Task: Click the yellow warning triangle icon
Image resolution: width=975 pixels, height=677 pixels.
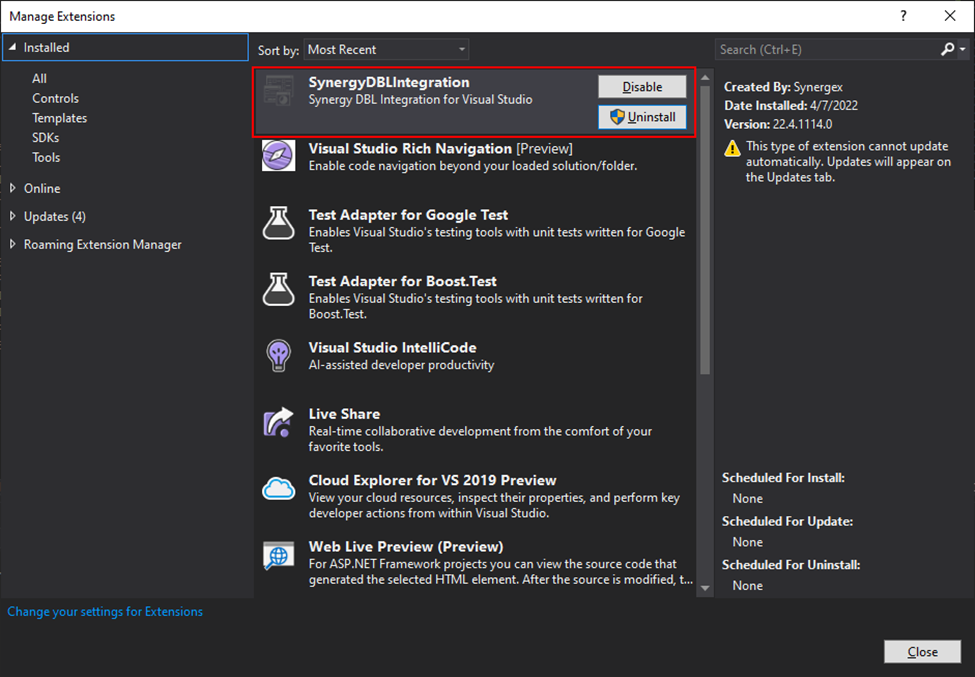Action: tap(732, 148)
